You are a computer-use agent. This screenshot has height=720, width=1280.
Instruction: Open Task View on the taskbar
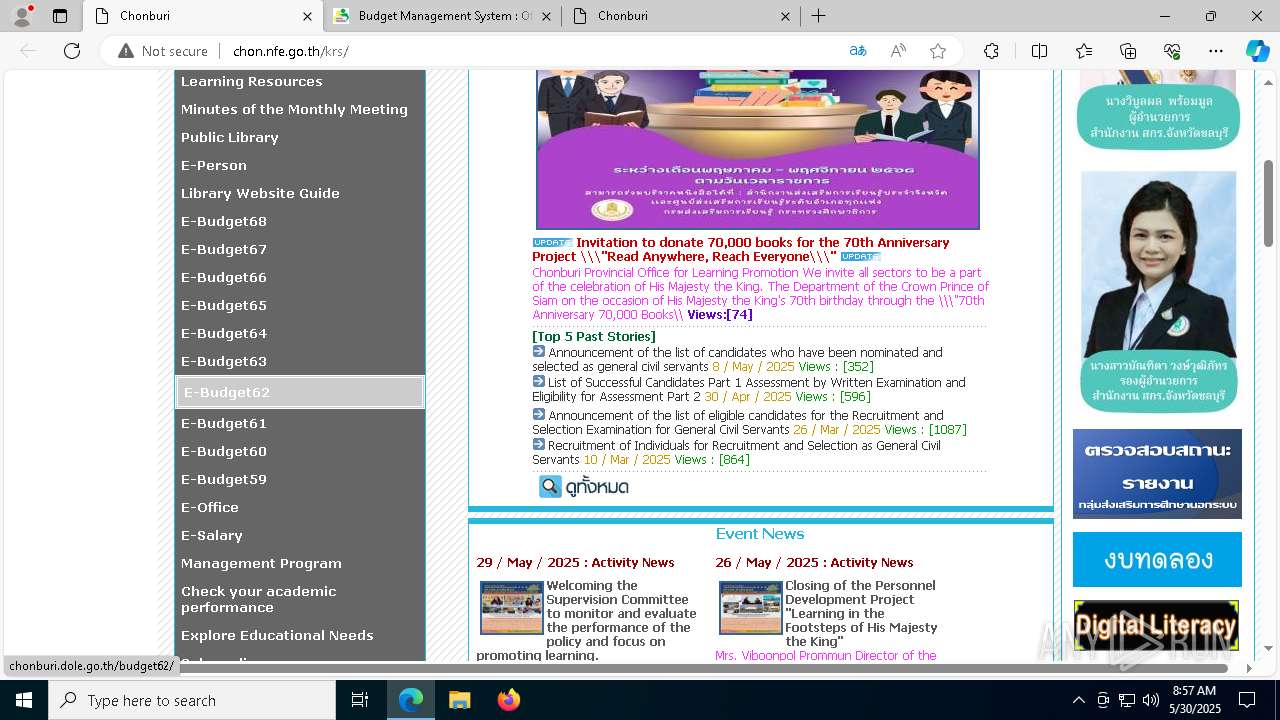(x=360, y=700)
